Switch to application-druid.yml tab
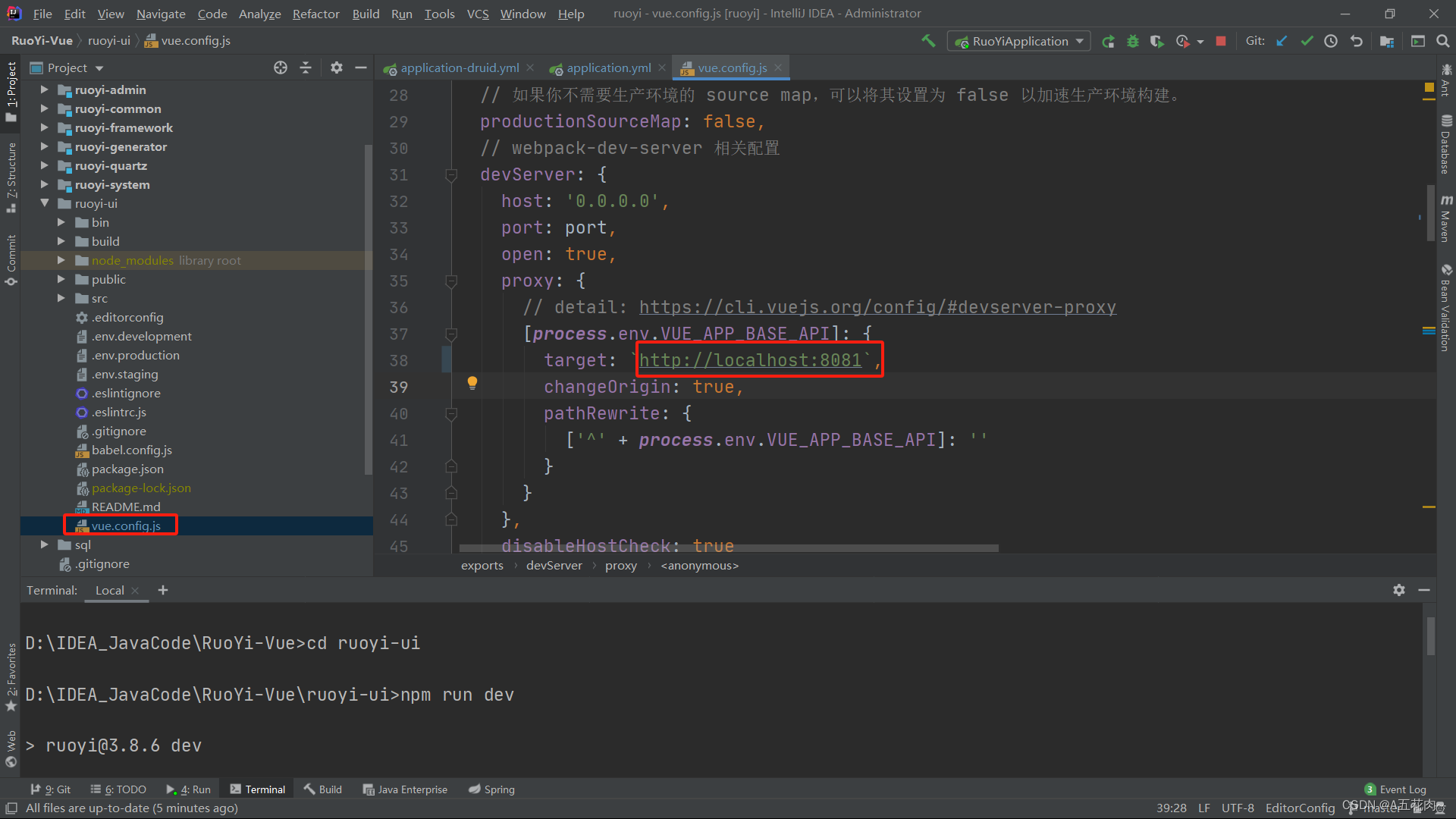The width and height of the screenshot is (1456, 819). (460, 68)
